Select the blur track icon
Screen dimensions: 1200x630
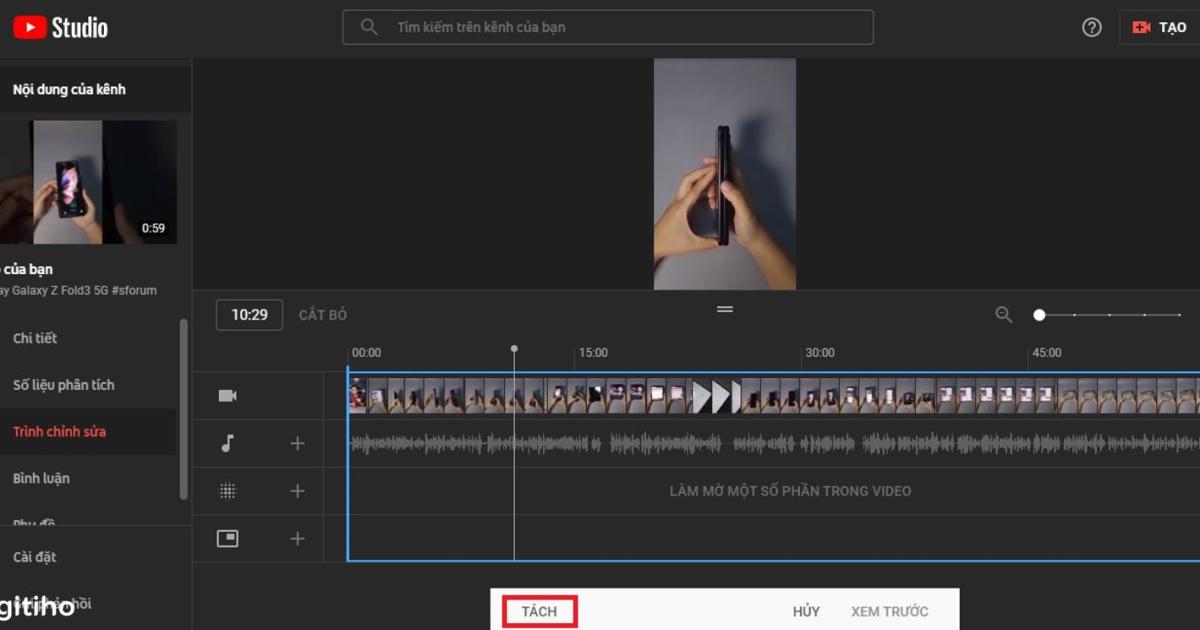[x=227, y=490]
